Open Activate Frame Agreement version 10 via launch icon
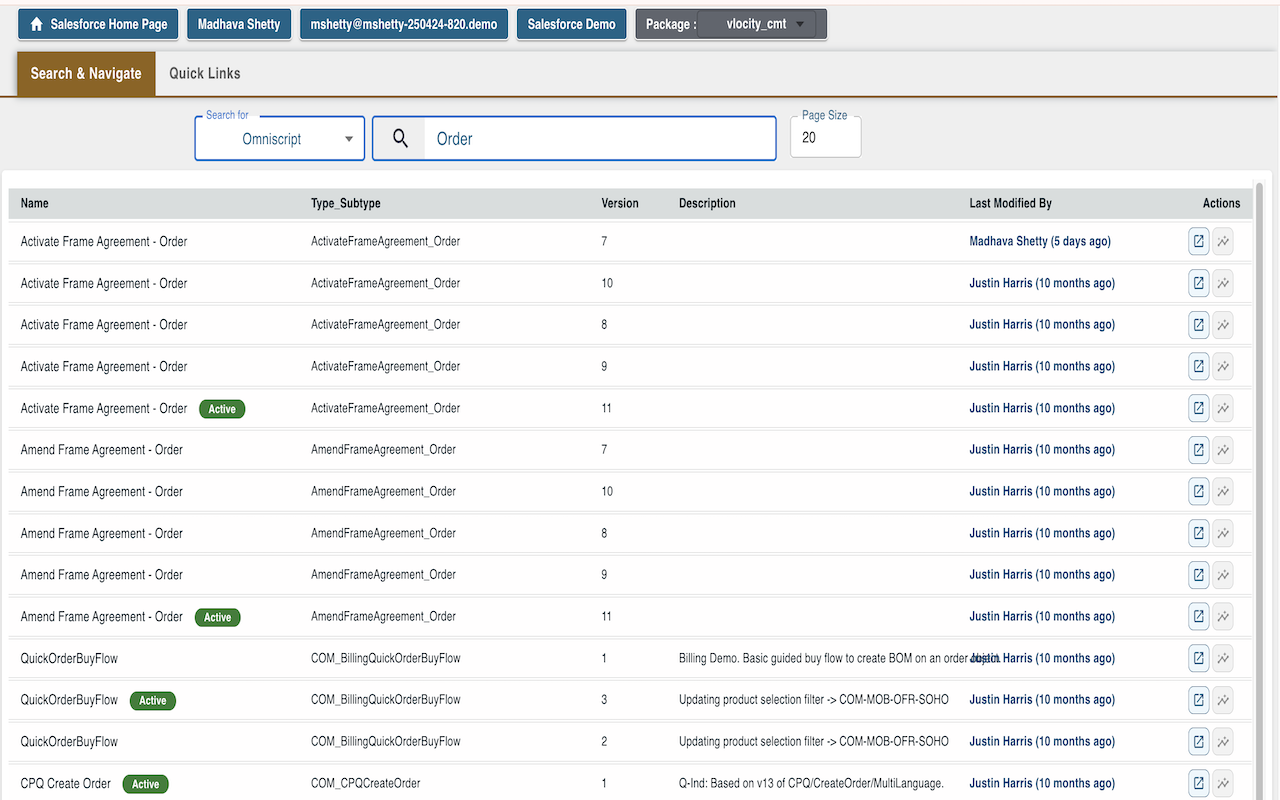The height and width of the screenshot is (800, 1280). coord(1198,283)
